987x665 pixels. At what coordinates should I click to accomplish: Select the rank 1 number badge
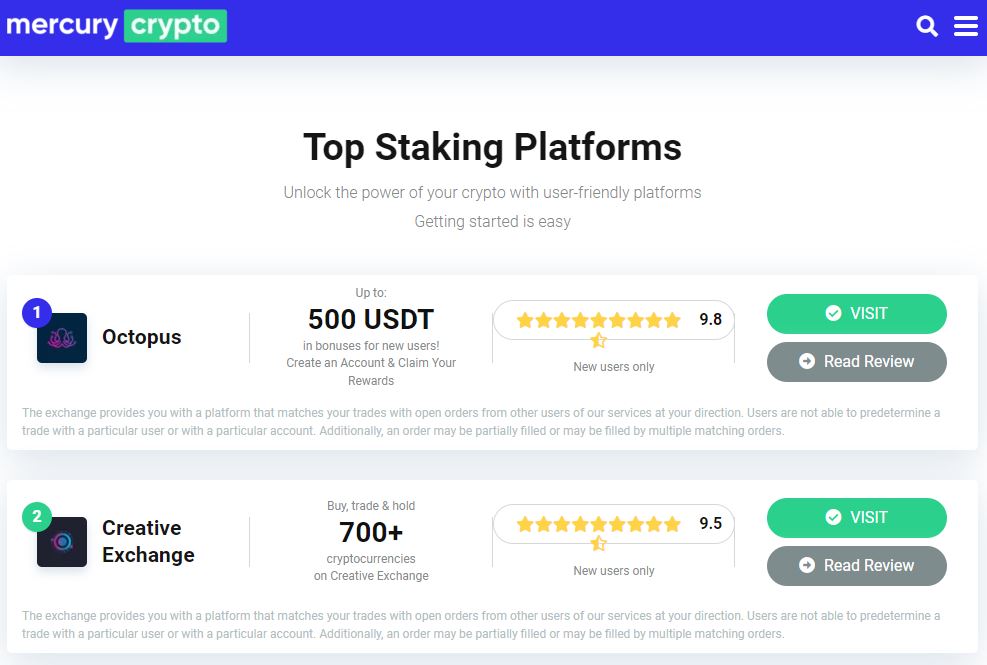(37, 312)
